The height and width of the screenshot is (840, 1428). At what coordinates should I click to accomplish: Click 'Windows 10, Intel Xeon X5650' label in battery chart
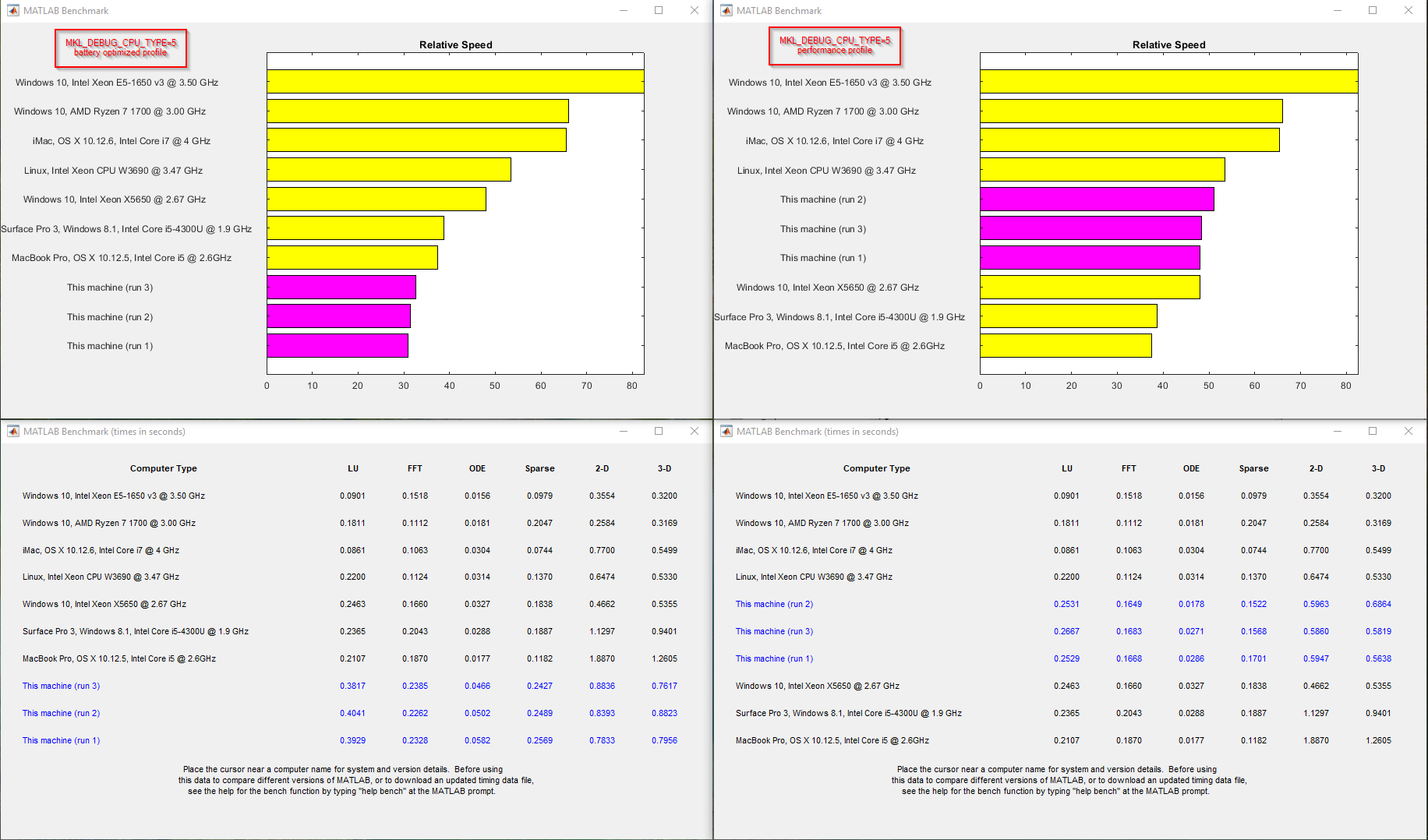click(x=115, y=199)
